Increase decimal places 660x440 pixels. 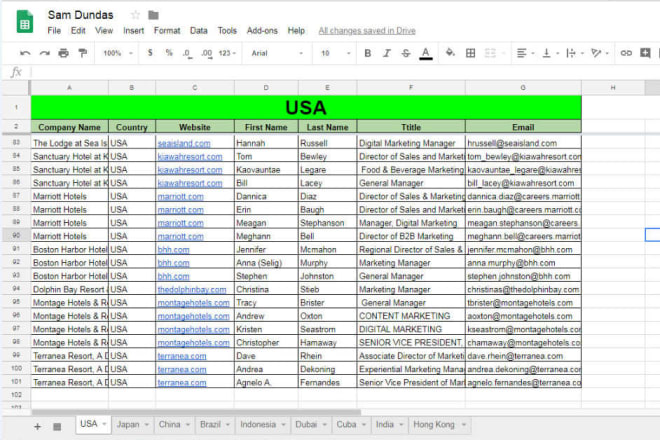(x=206, y=53)
